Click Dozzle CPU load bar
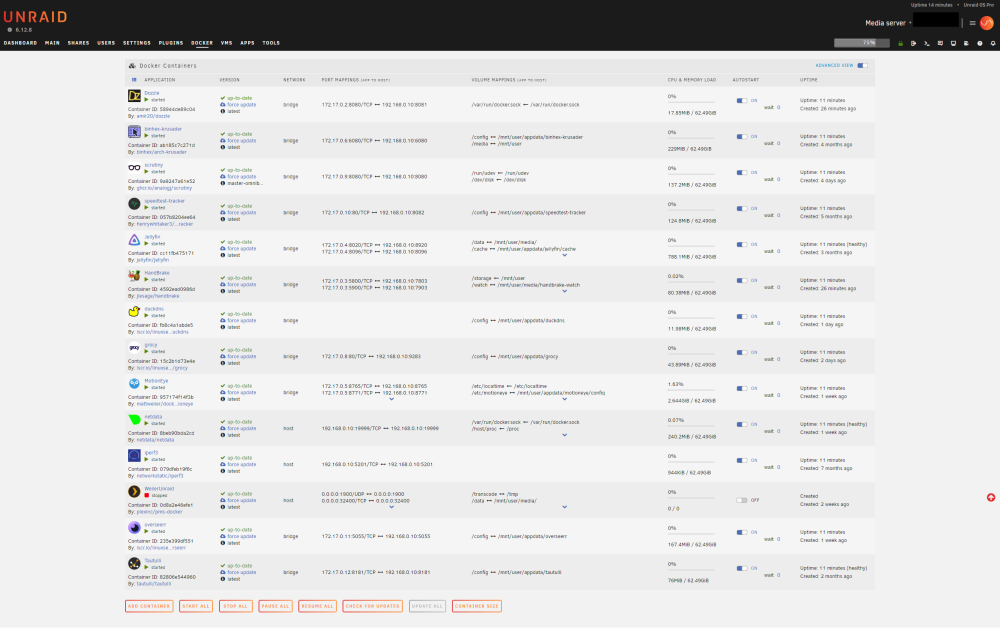This screenshot has width=1000, height=628. pos(691,102)
